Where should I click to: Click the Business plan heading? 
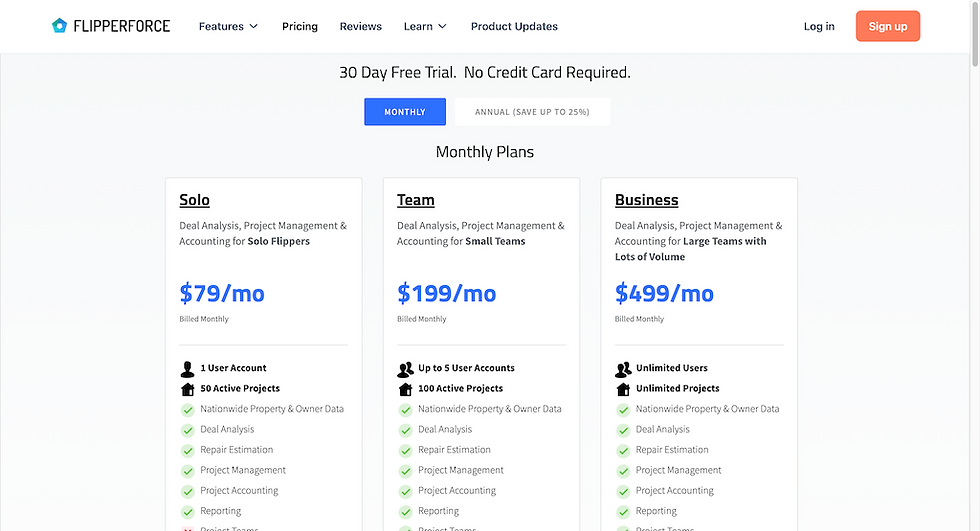click(x=646, y=200)
